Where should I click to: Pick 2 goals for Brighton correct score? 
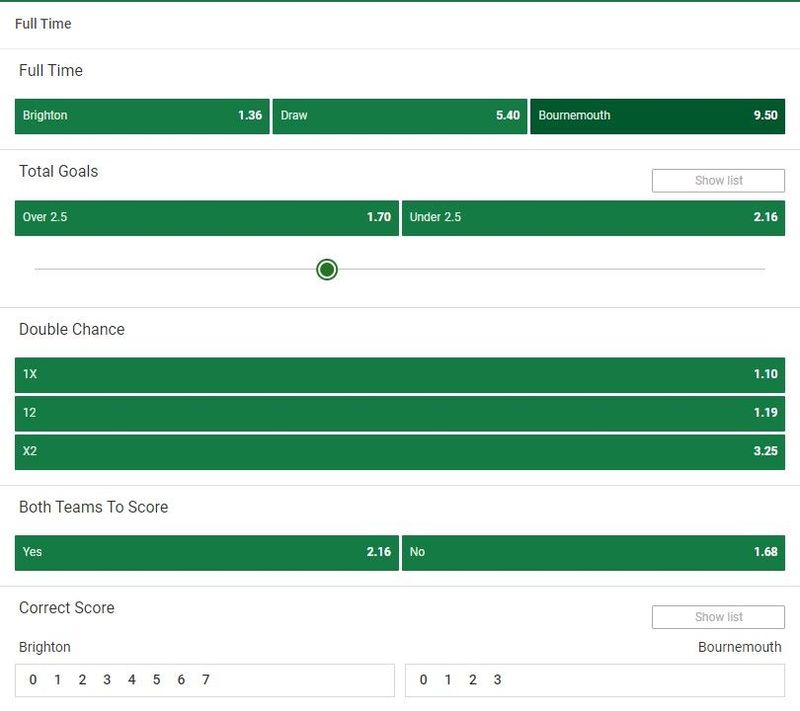82,680
